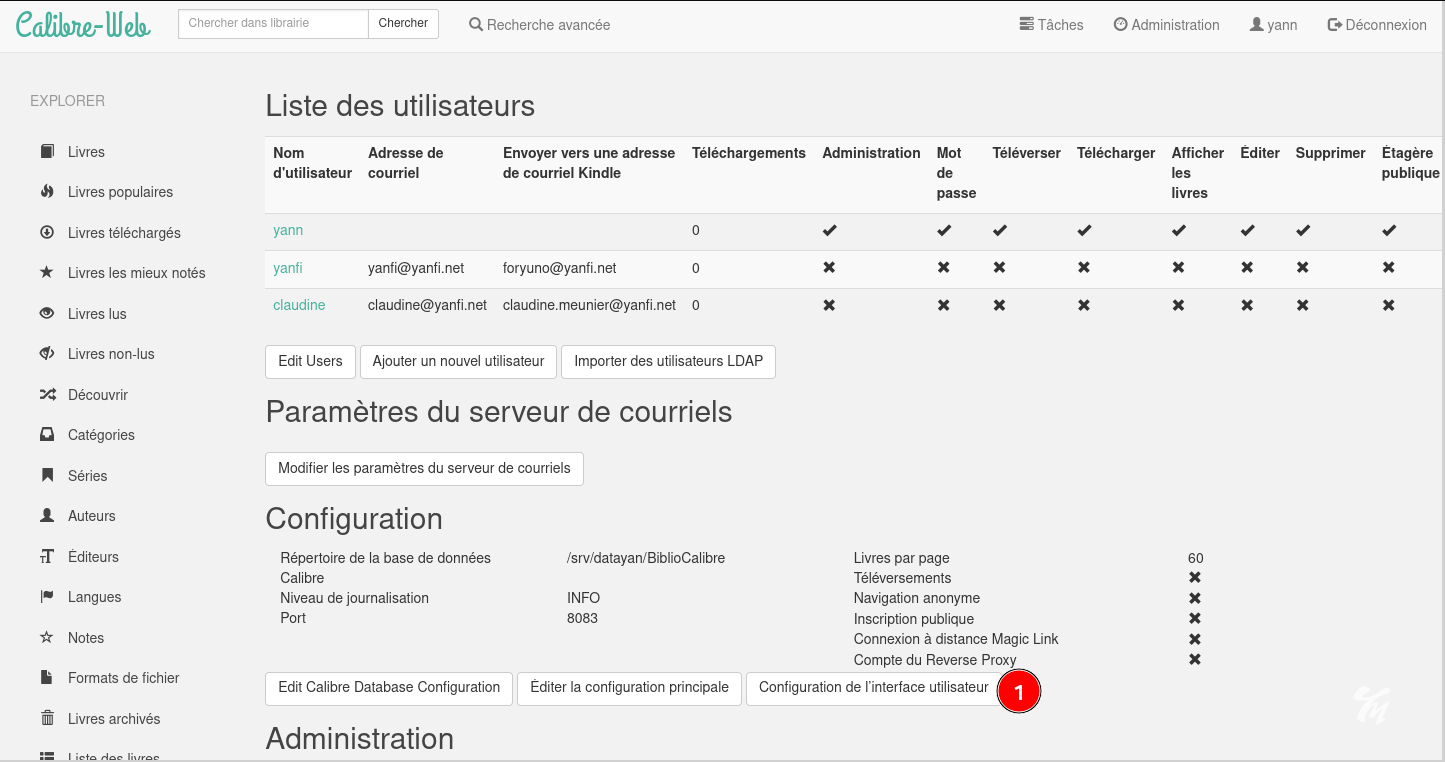This screenshot has width=1445, height=762.
Task: Open user yanfi from the list
Action: pyautogui.click(x=288, y=268)
